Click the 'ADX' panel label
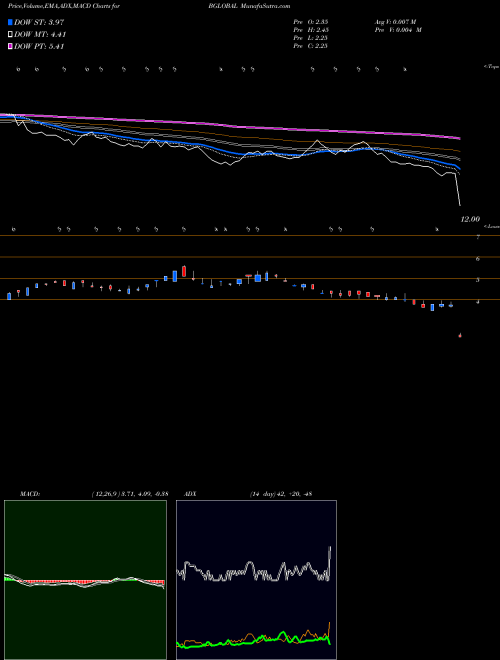 (x=190, y=494)
